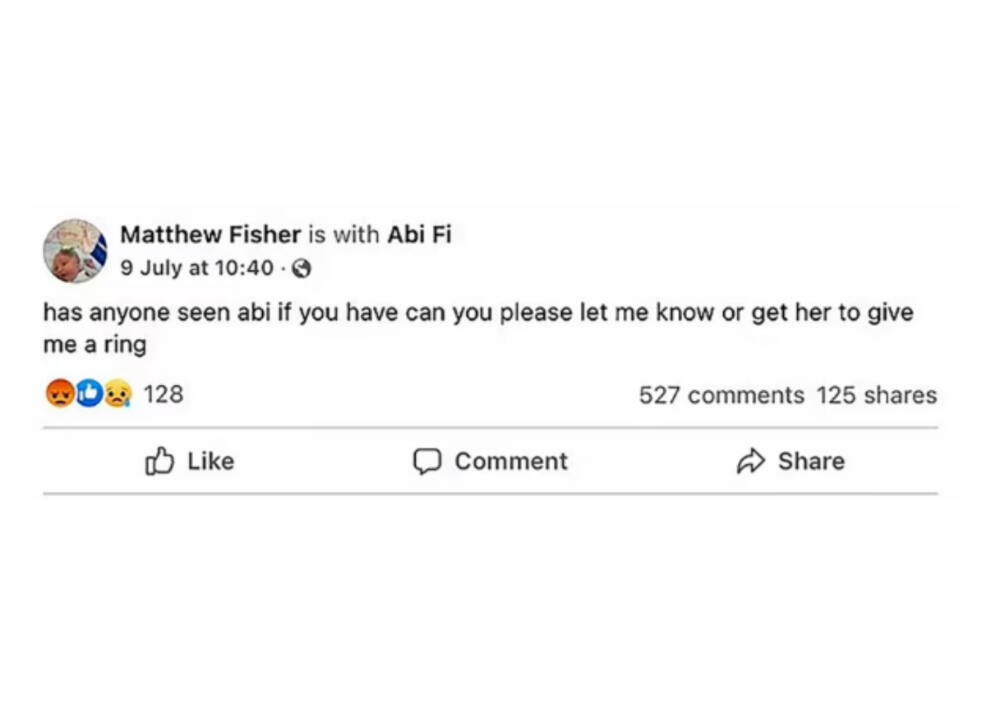Click the thumbs-up icon on the Like button
Image resolution: width=1000 pixels, height=701 pixels.
tap(160, 461)
